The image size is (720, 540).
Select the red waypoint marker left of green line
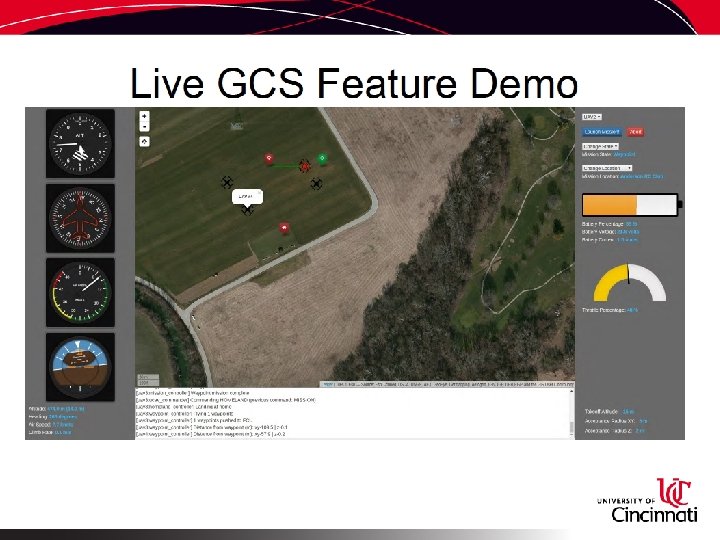pos(269,159)
